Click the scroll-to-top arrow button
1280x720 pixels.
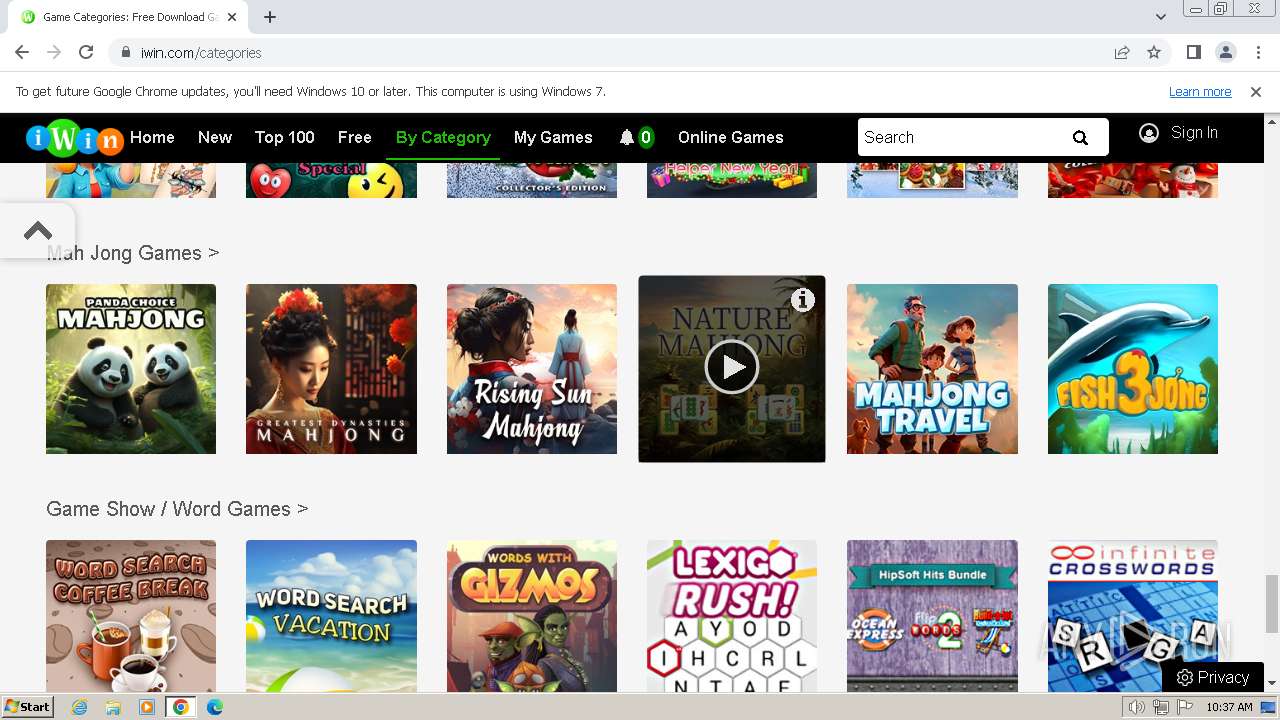[x=38, y=231]
